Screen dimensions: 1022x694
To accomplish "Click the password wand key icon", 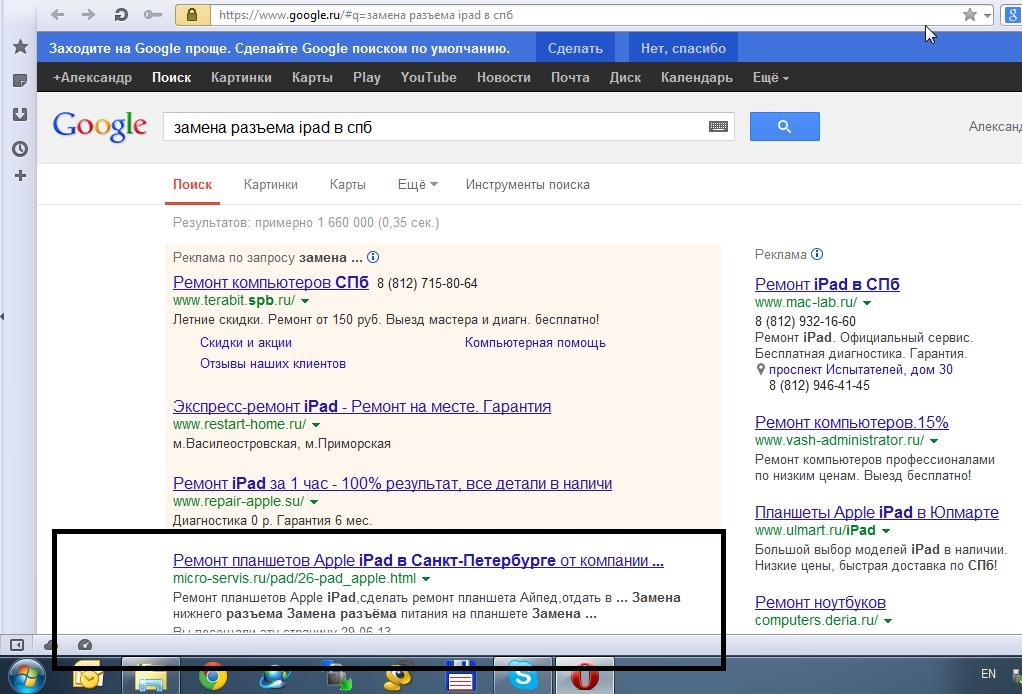I will [153, 14].
